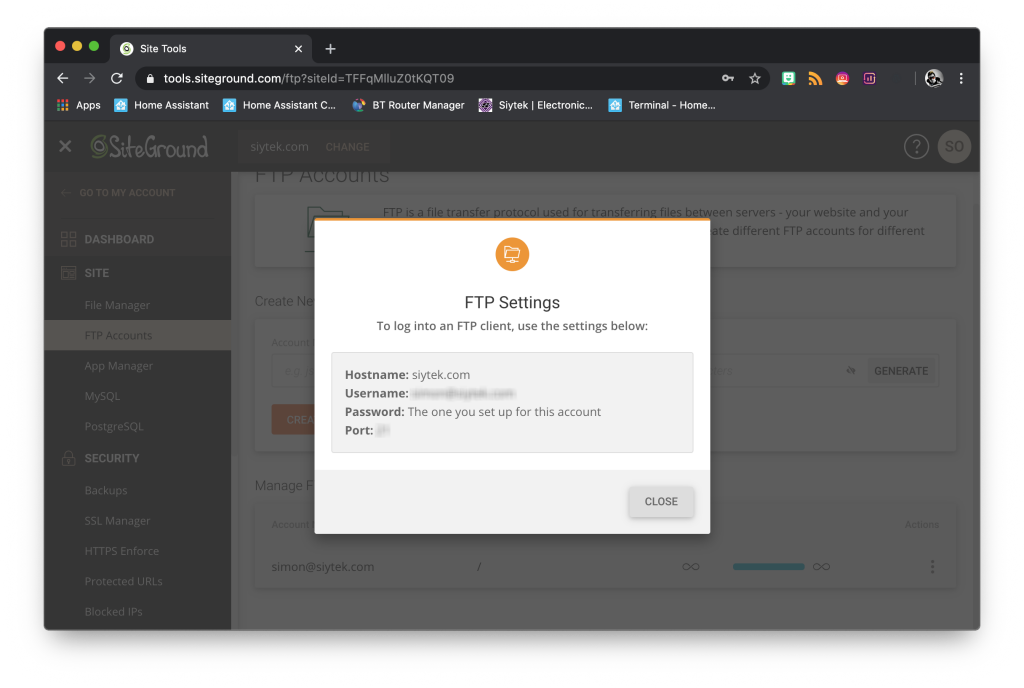Open Protected URLs in the sidebar
Viewport: 1024px width, 688px height.
123,581
